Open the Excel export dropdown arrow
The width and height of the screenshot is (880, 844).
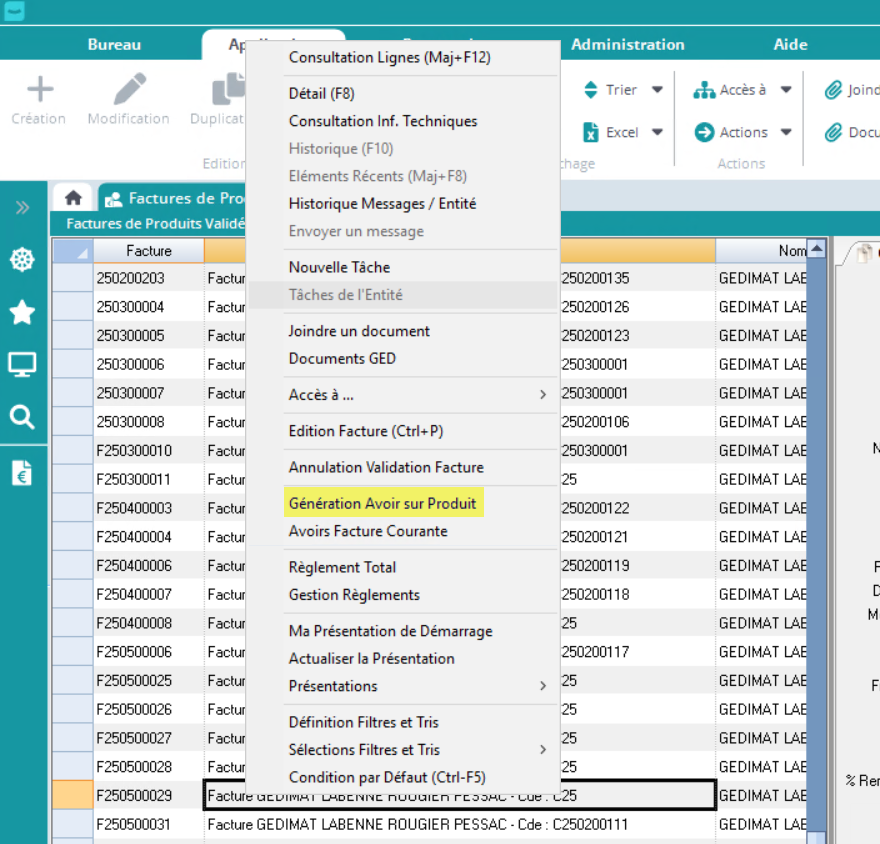[x=657, y=132]
